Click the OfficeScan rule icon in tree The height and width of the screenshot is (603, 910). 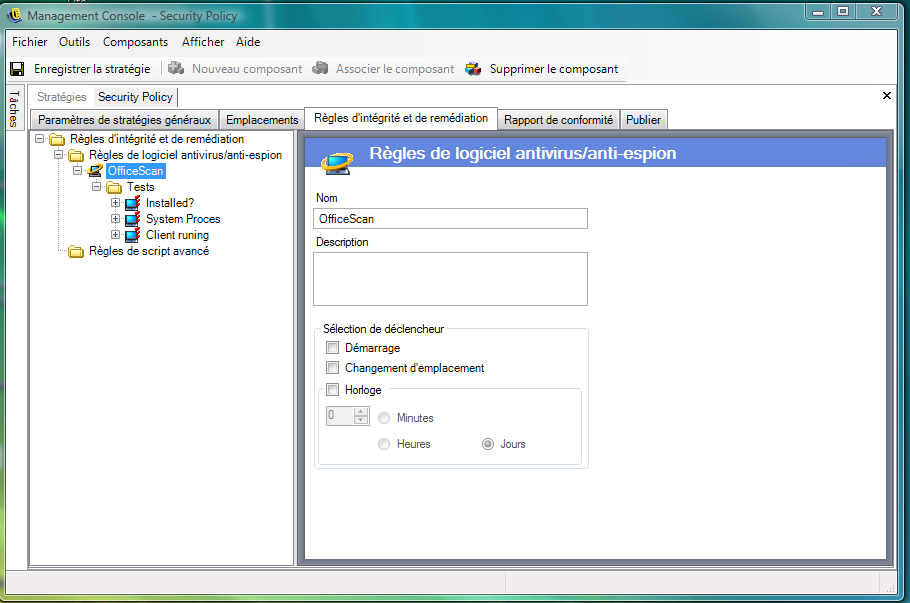(96, 171)
